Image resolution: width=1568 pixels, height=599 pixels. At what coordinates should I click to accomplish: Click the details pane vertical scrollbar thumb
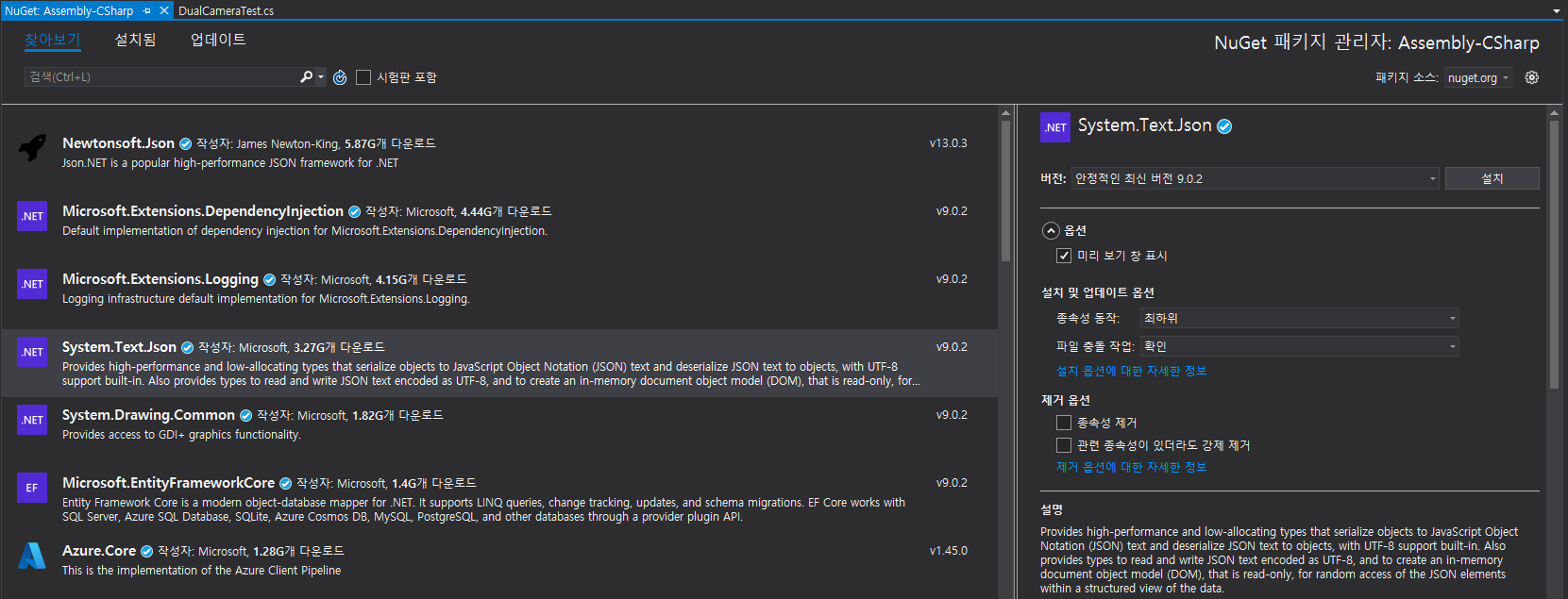[x=1554, y=255]
